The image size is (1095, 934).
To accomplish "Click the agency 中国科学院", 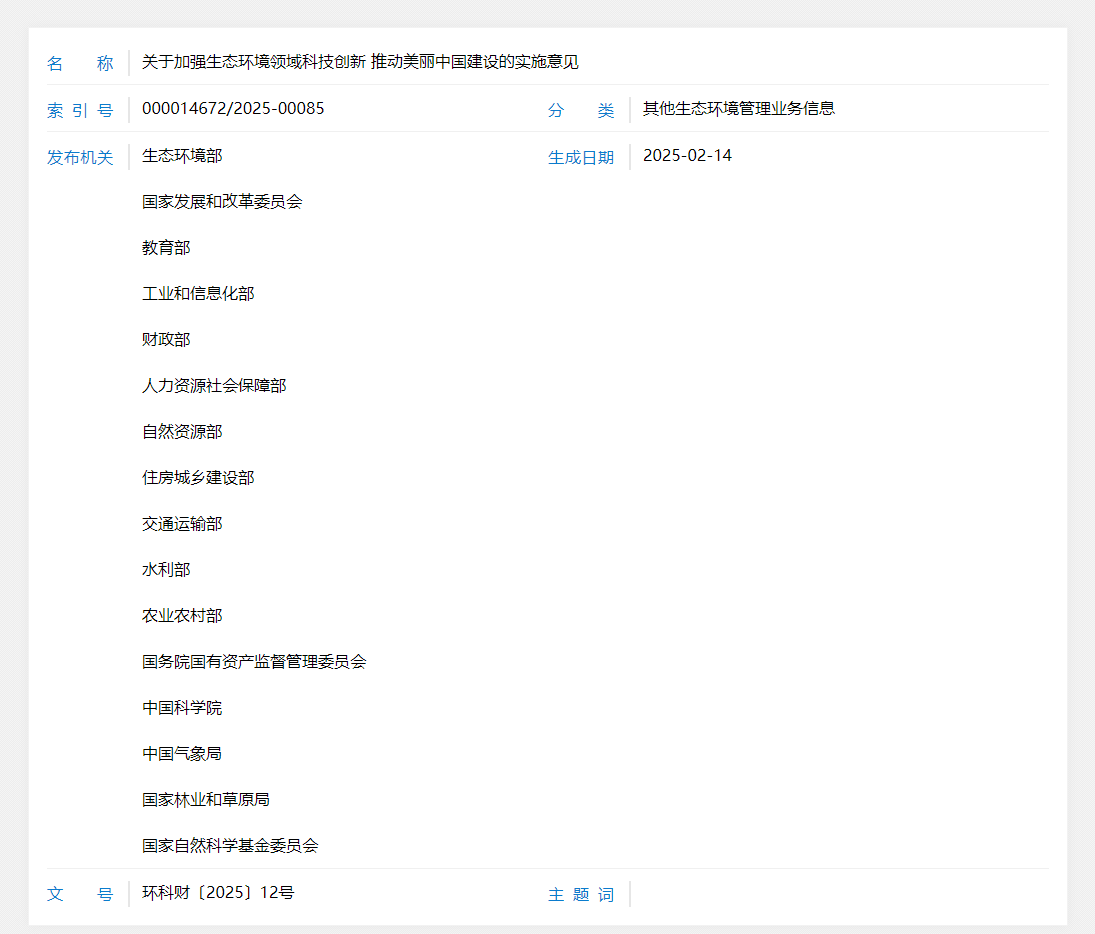I will (182, 708).
